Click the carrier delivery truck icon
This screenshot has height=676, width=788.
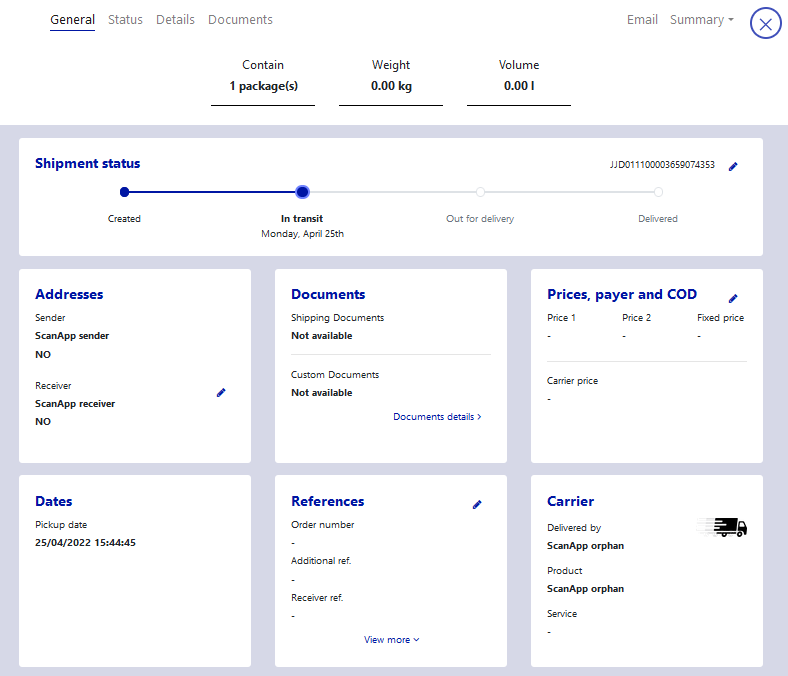724,528
